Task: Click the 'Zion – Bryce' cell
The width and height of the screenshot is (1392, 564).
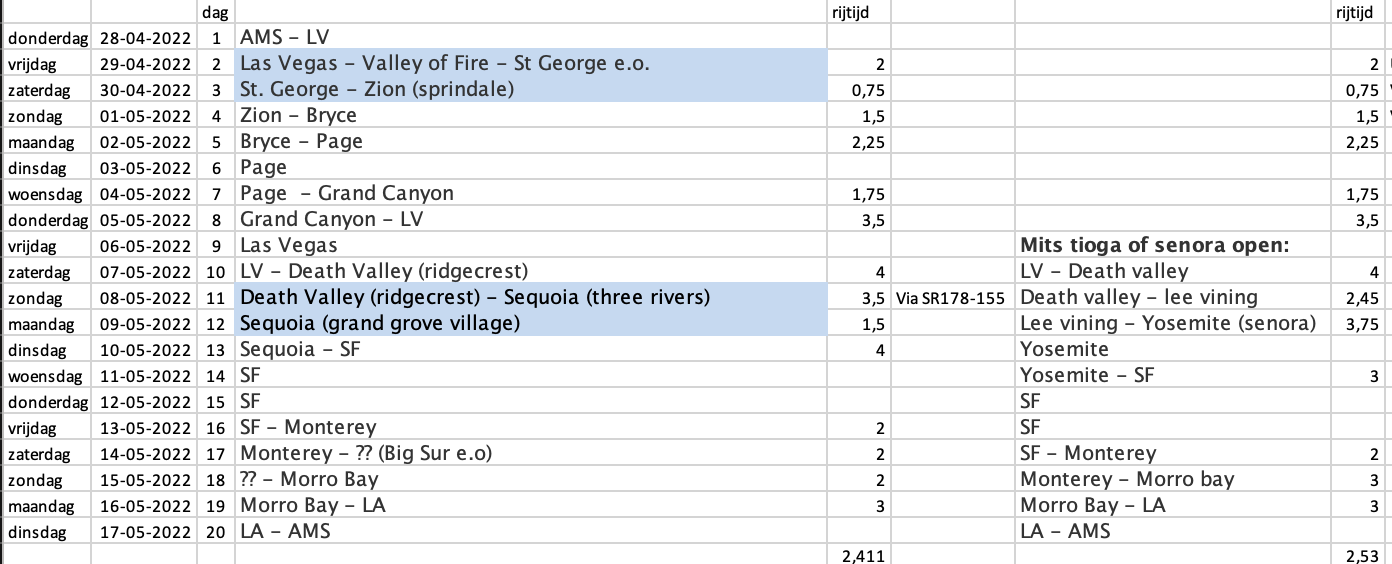Action: [x=298, y=115]
